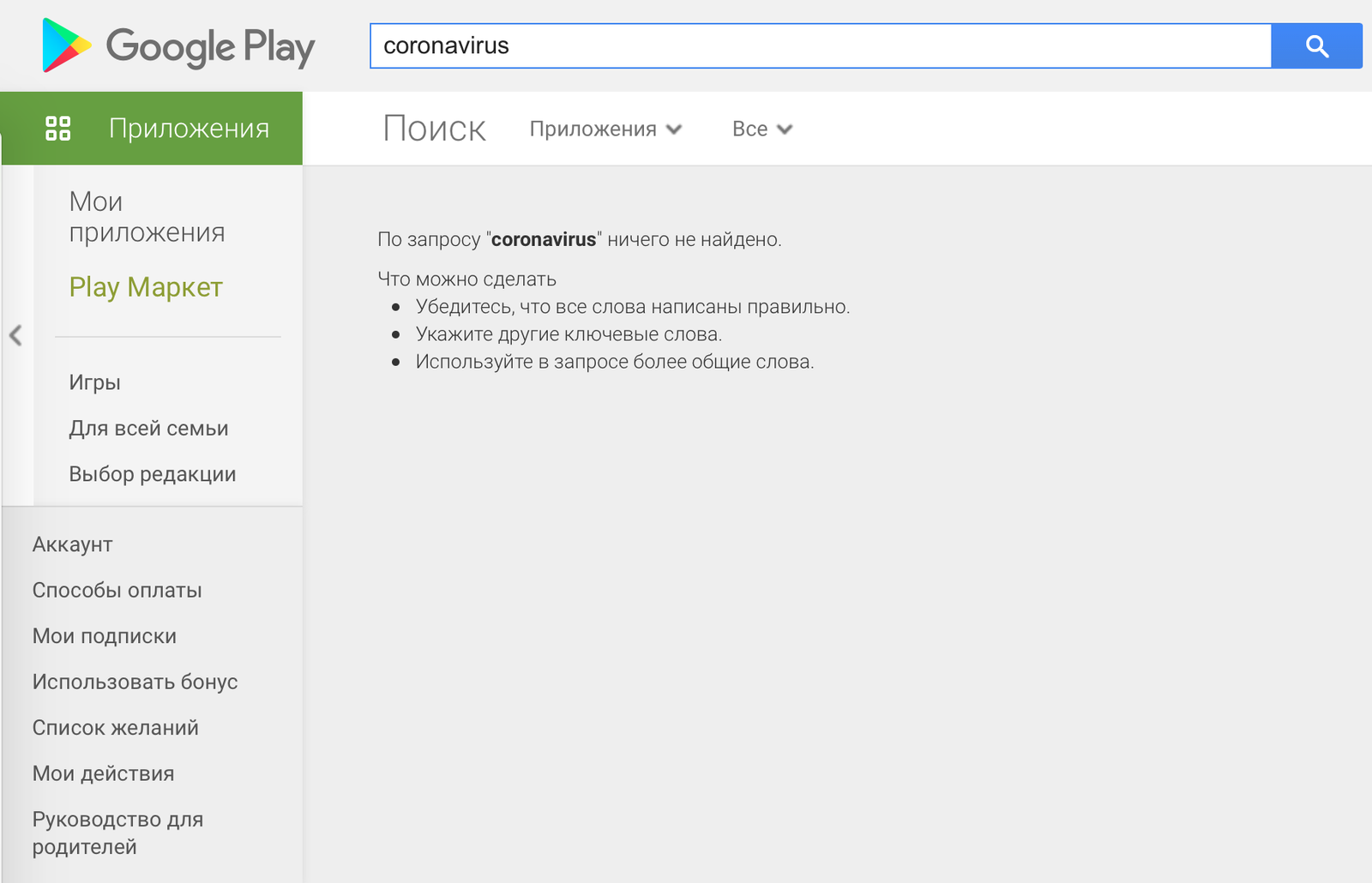Click the bold "coronavirus" query text
The image size is (1372, 883).
click(543, 239)
